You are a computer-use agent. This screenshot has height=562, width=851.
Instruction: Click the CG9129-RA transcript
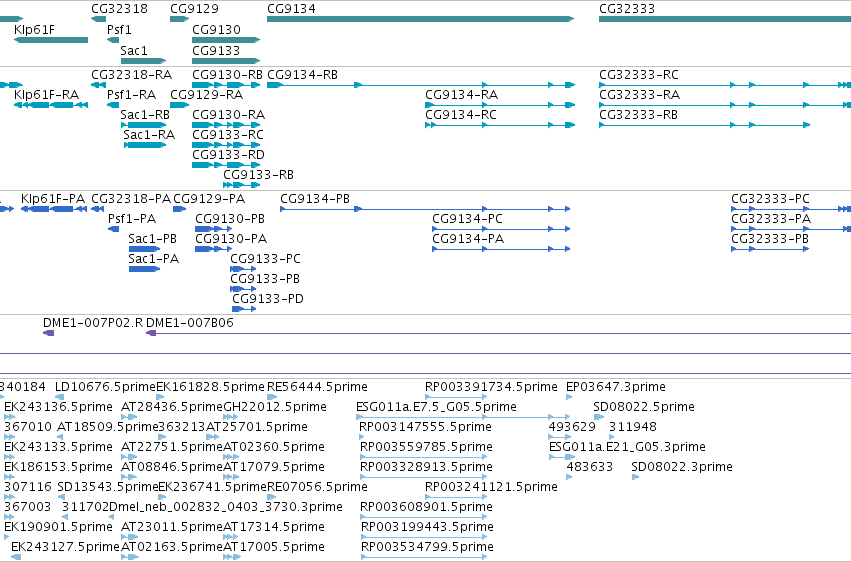(179, 105)
